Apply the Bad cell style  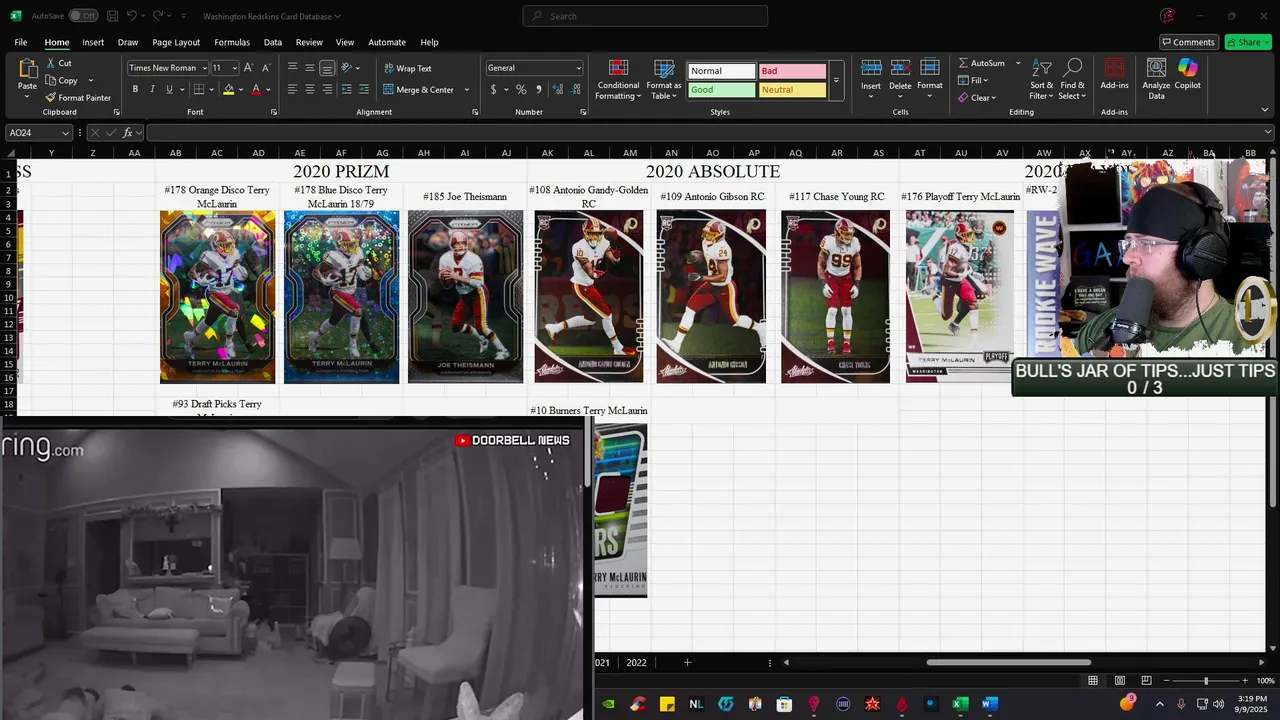pos(792,71)
